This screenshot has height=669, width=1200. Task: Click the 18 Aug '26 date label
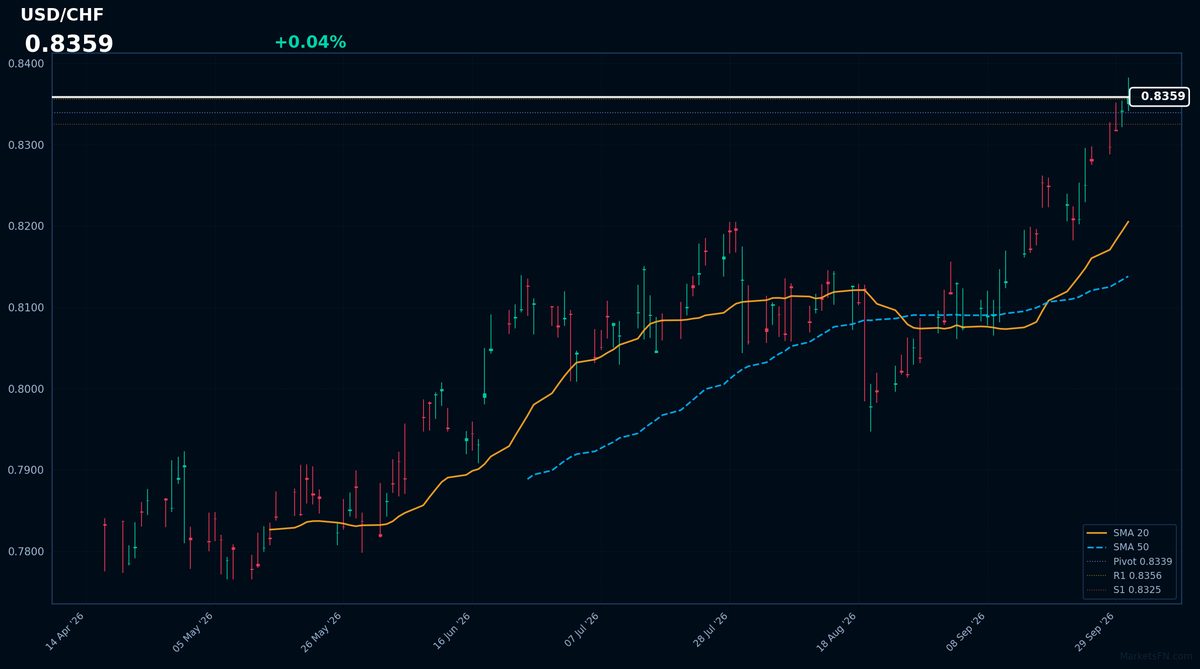(837, 632)
